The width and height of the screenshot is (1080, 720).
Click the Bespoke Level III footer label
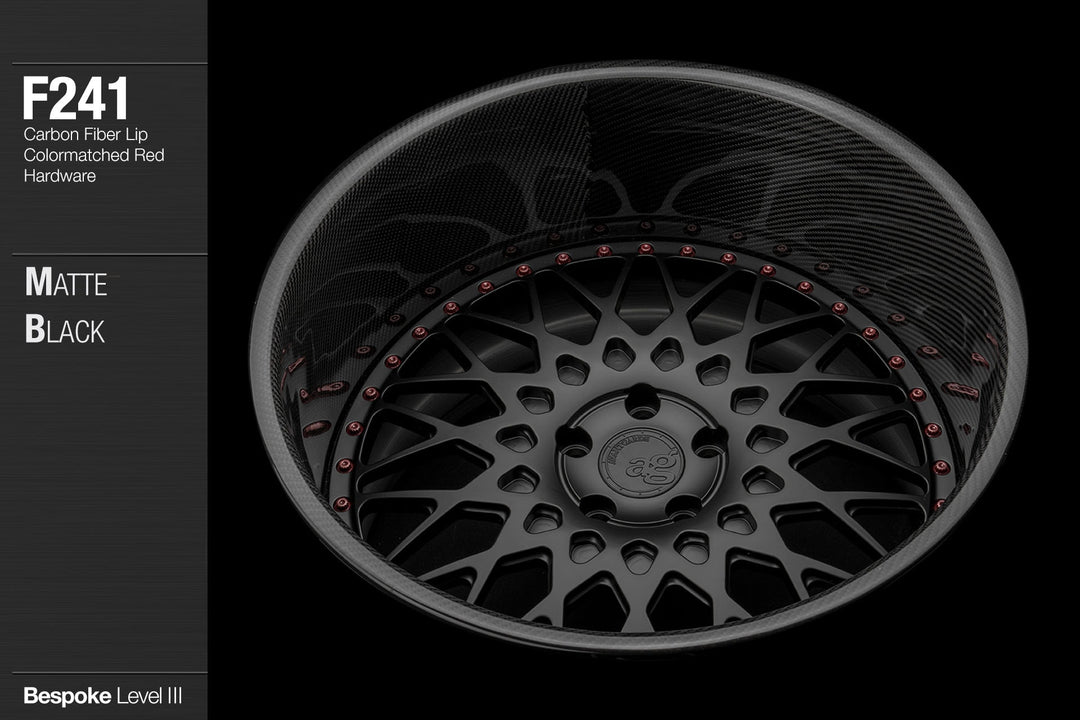[x=102, y=694]
